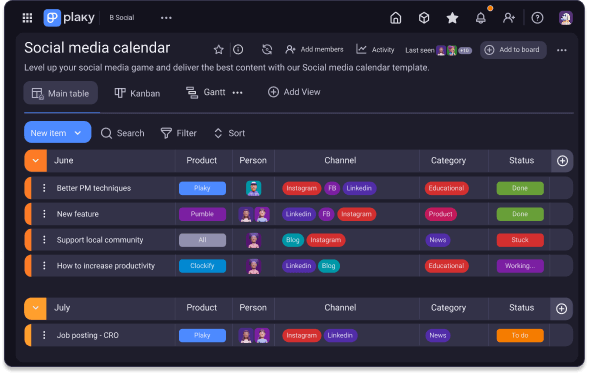Open board options three-dot menu
Screen dimensions: 589x374
[x=562, y=50]
